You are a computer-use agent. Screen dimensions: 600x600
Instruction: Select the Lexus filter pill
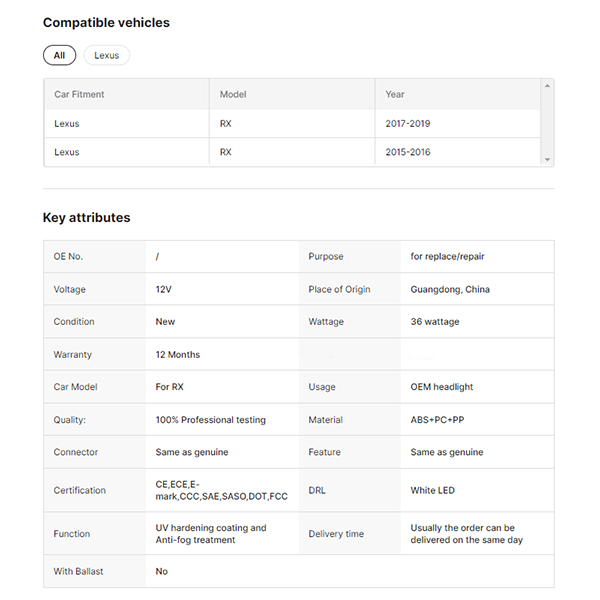point(106,55)
